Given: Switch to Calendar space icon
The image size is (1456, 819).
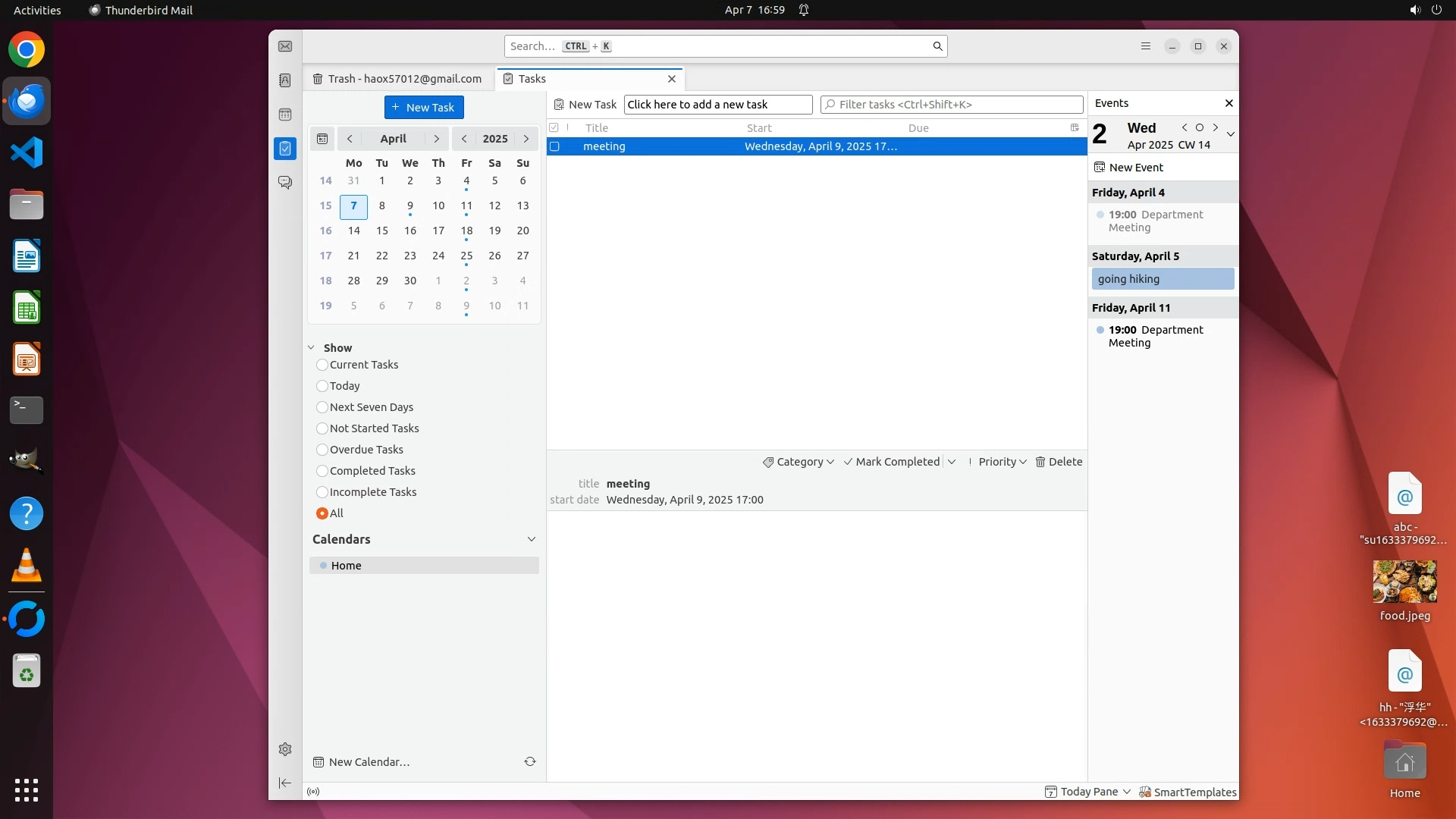Looking at the screenshot, I should click(x=285, y=115).
